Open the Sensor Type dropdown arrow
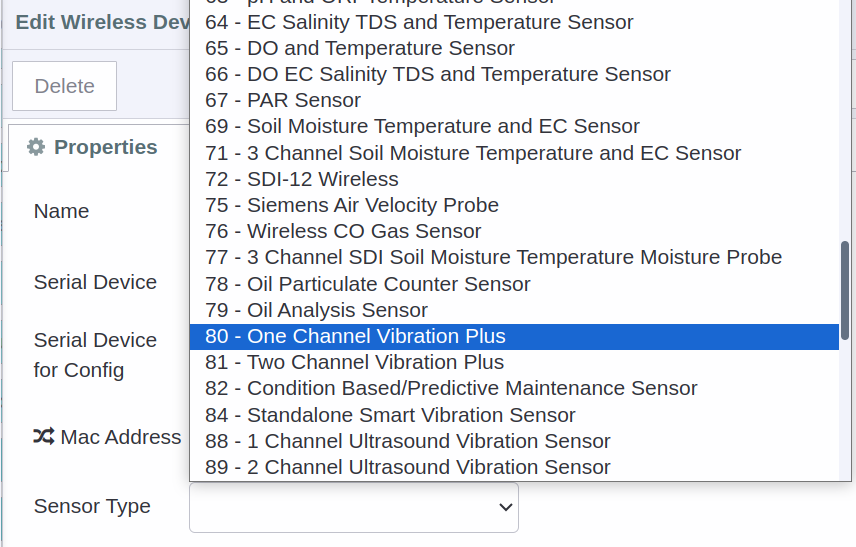The width and height of the screenshot is (856, 547). click(x=506, y=507)
